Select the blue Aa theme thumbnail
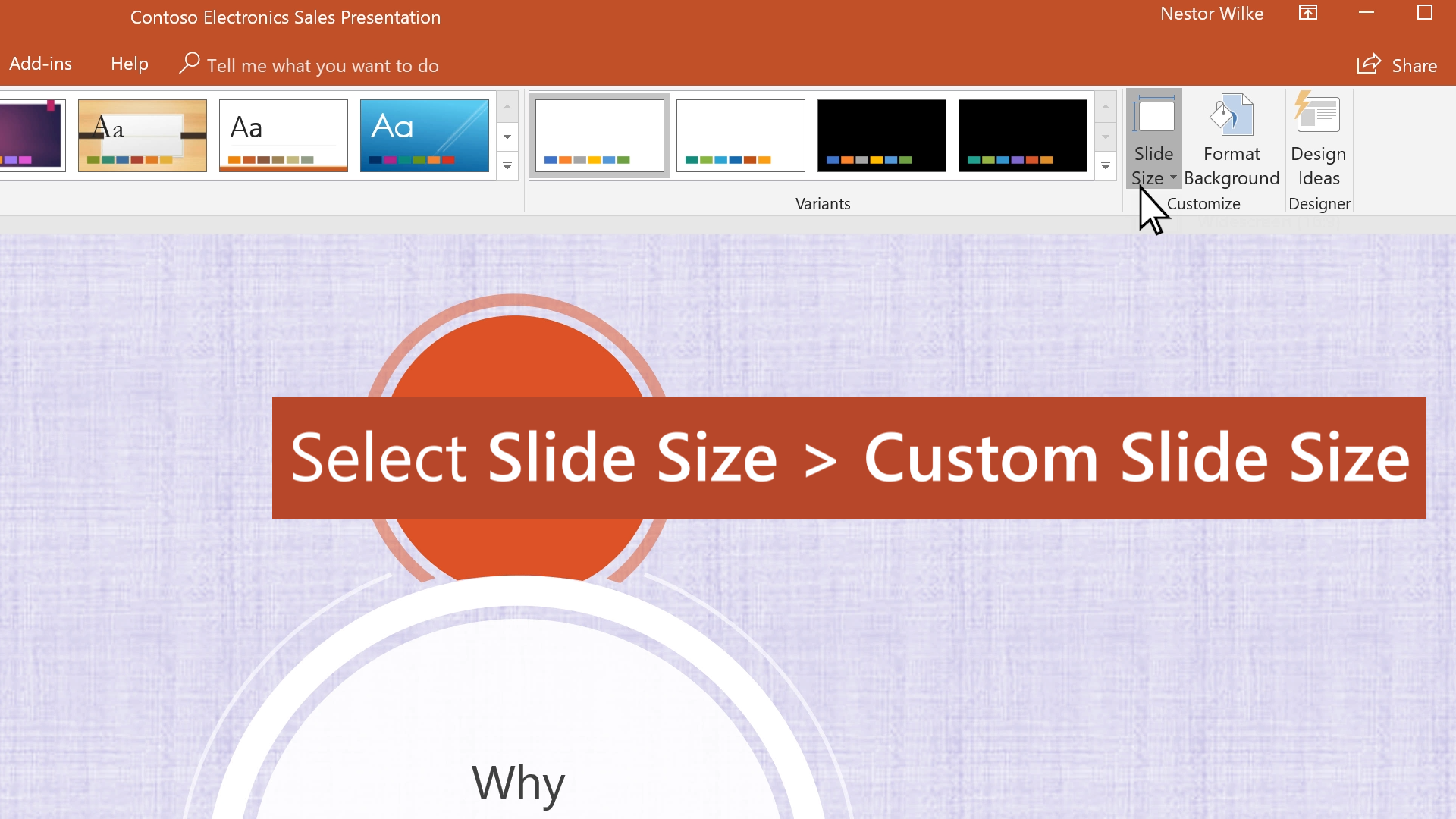Screen dimensions: 1456x819 (x=425, y=136)
